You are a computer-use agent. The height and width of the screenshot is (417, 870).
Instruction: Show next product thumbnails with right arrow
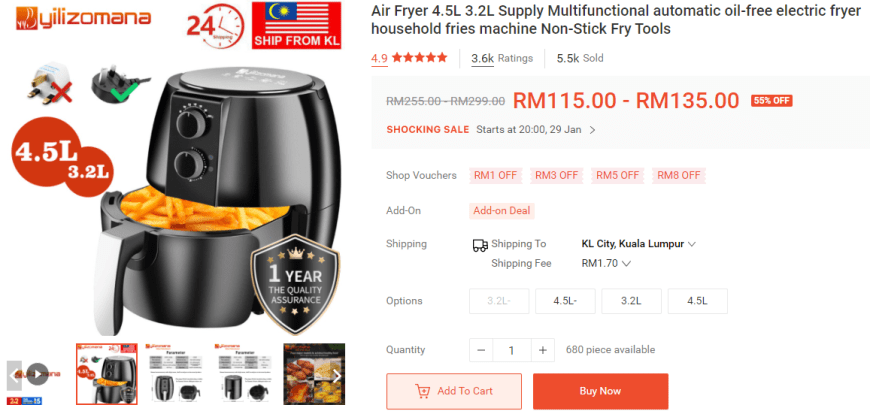(336, 376)
